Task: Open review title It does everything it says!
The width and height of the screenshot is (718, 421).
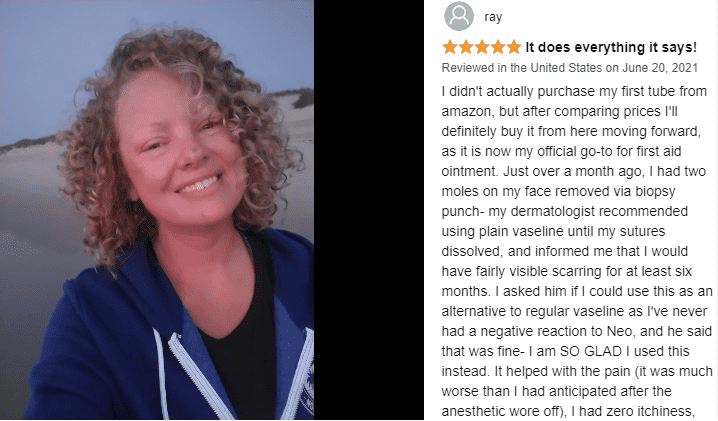Action: pyautogui.click(x=611, y=47)
